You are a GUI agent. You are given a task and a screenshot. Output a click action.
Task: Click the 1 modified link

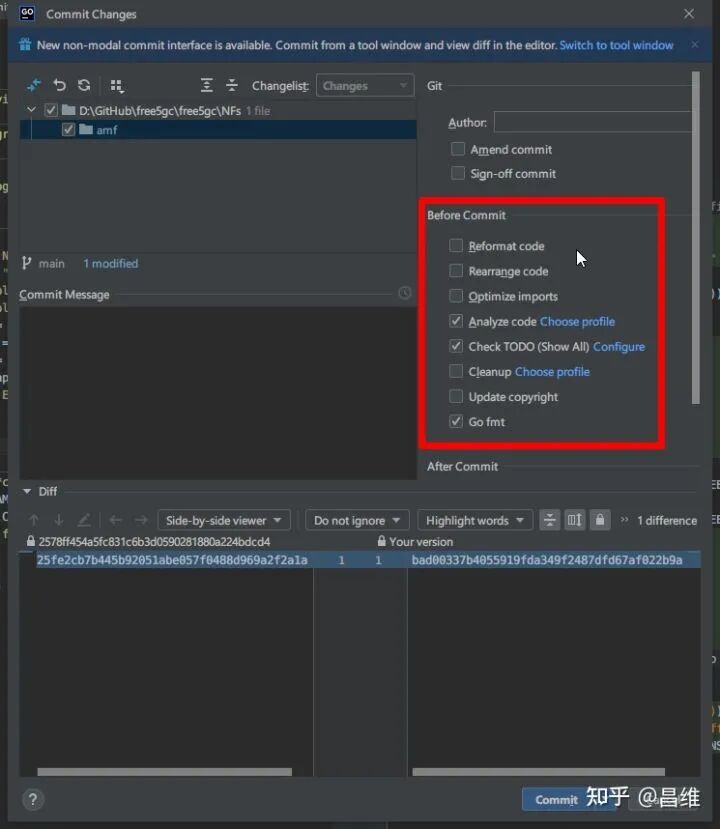[110, 263]
